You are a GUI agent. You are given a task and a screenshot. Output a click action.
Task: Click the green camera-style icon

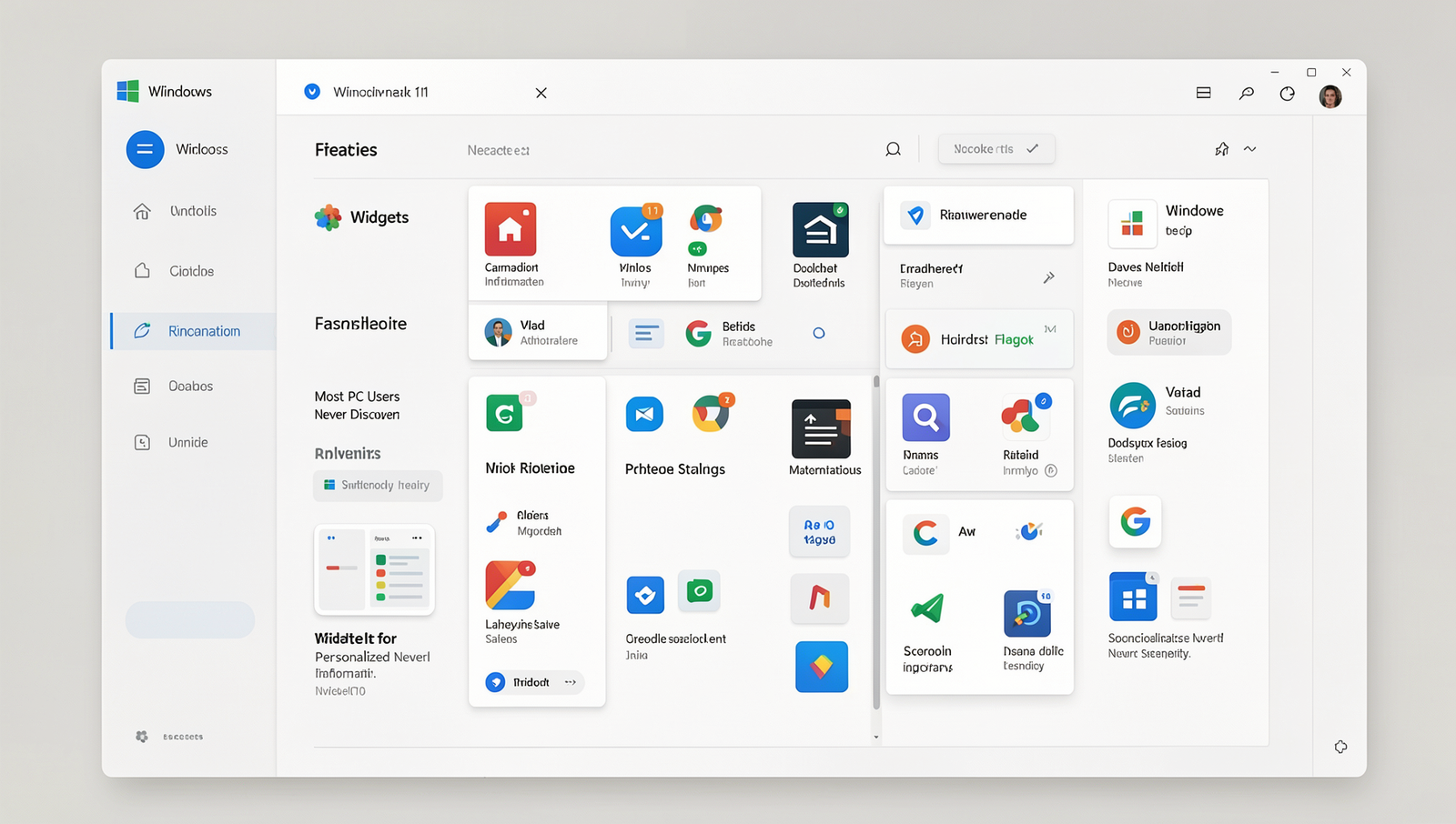click(x=699, y=591)
